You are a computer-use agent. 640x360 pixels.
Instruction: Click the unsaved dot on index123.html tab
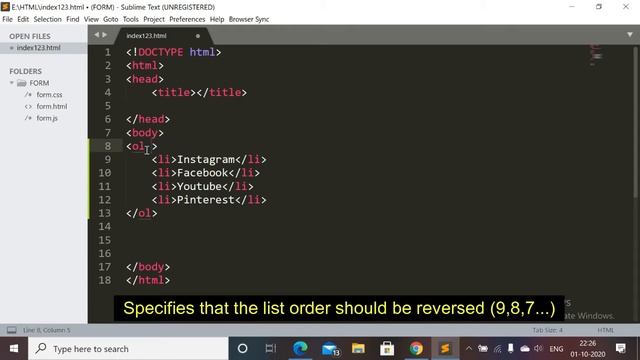[x=198, y=36]
